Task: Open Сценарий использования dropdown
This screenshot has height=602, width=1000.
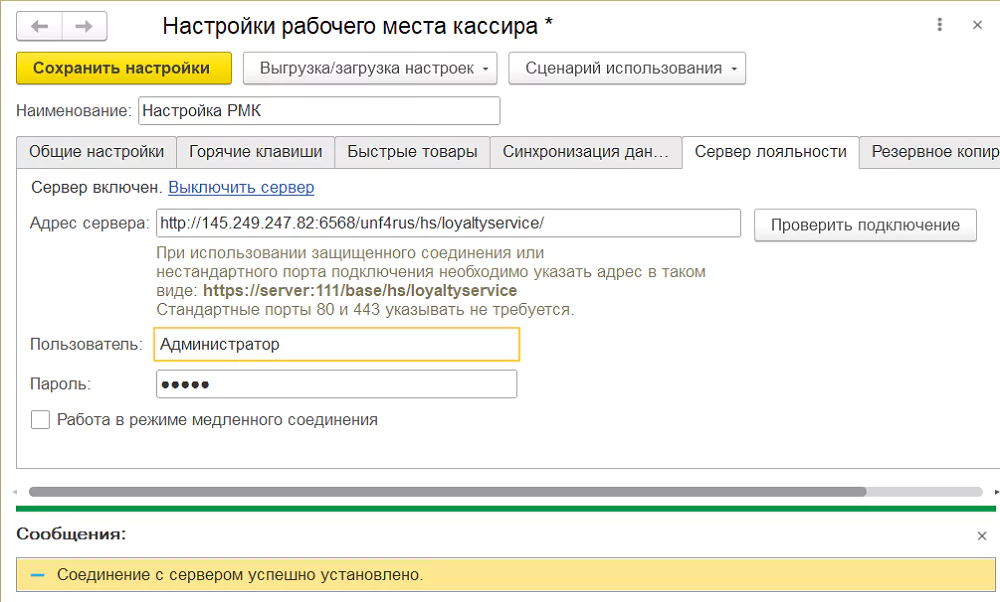Action: click(627, 68)
